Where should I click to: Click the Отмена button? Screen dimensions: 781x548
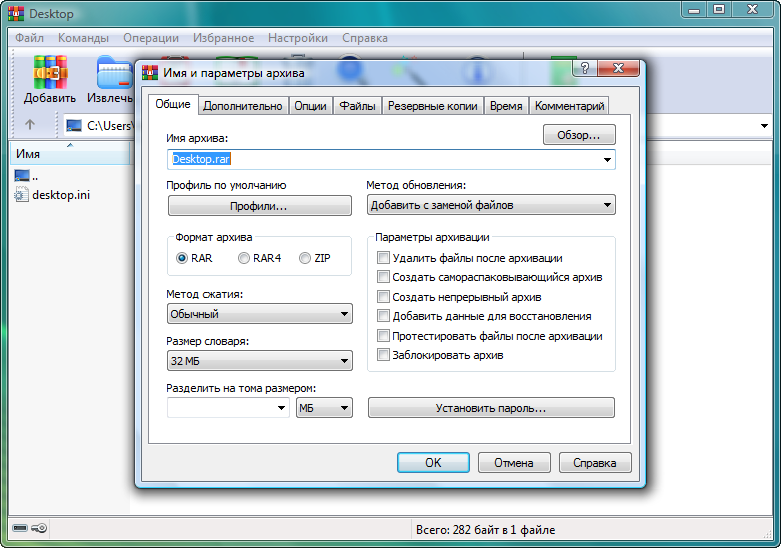pos(514,462)
